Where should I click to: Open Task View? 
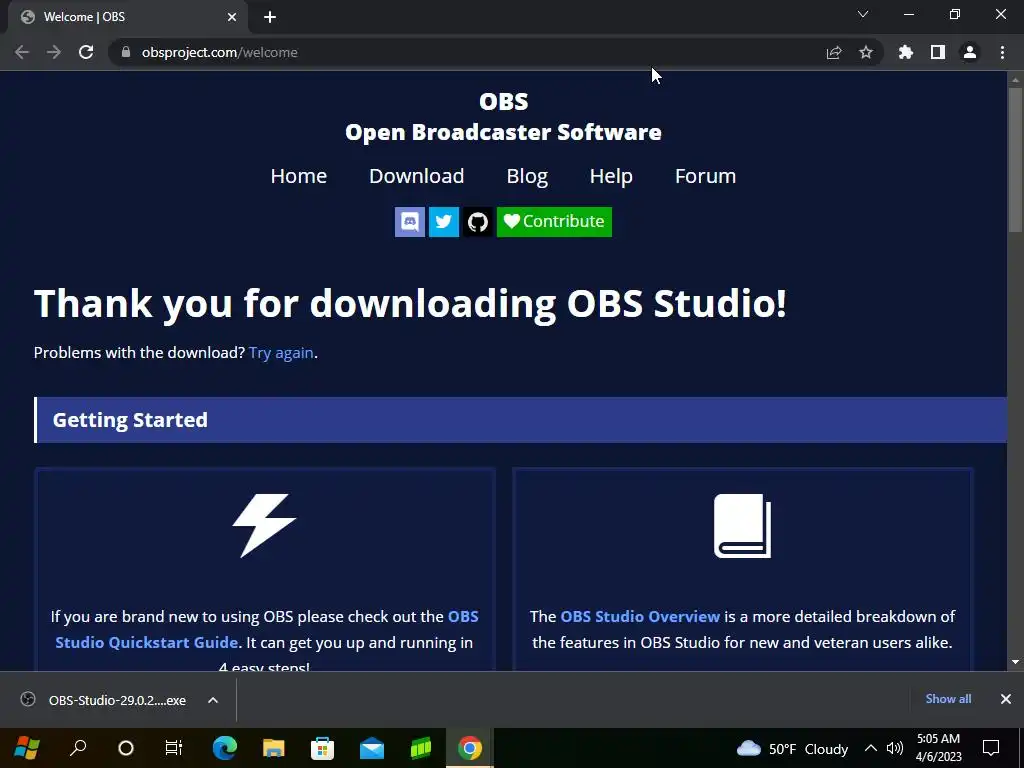(x=174, y=748)
